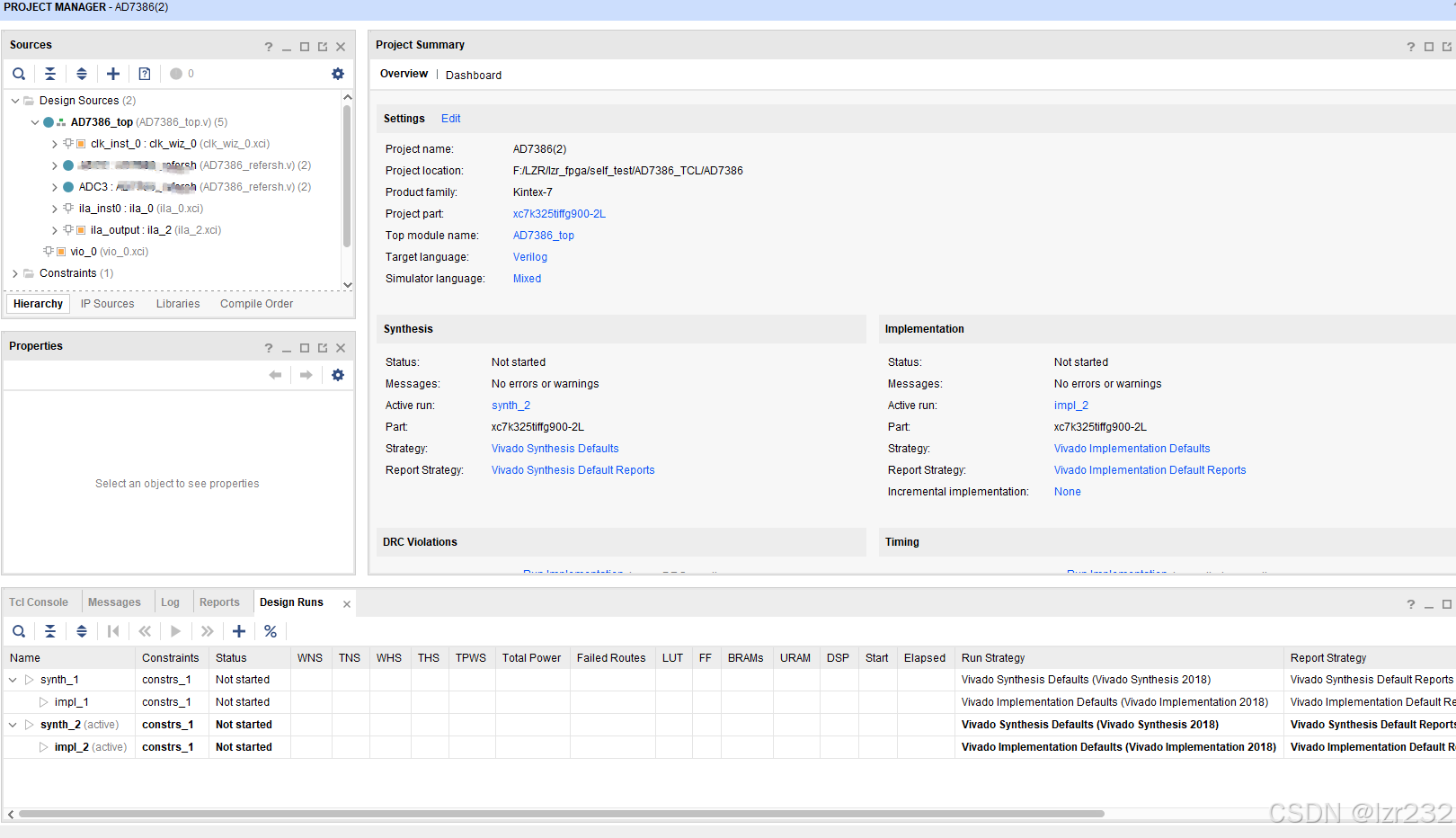1456x838 pixels.
Task: Click the reset-to-first-step icon in Design Runs
Action: pos(113,631)
